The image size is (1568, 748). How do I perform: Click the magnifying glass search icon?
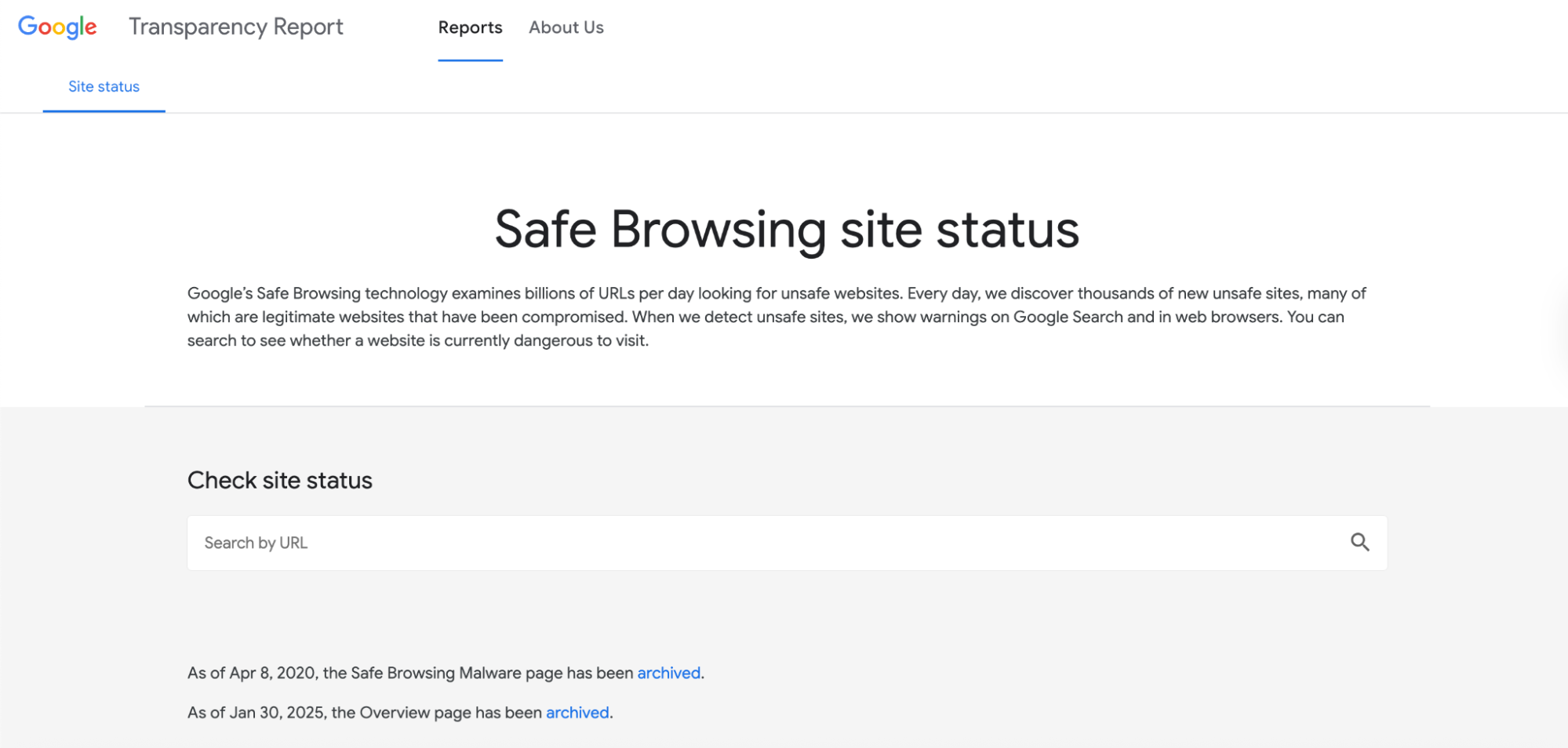click(1359, 543)
